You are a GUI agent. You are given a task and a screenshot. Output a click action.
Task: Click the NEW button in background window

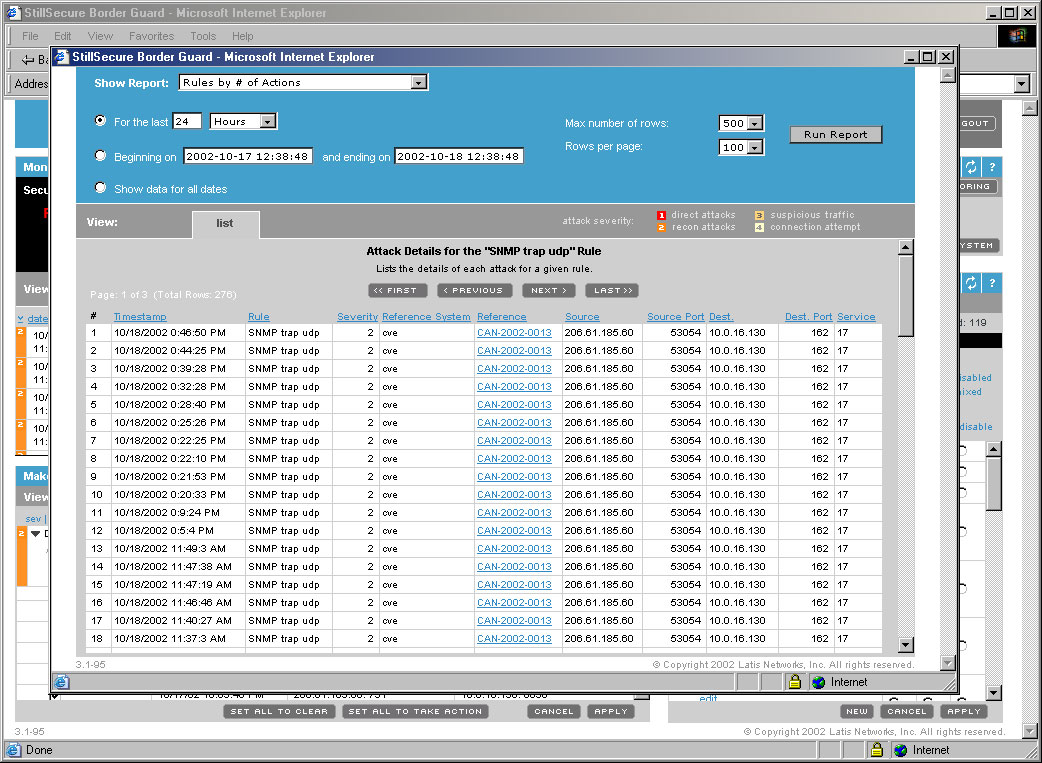click(857, 711)
